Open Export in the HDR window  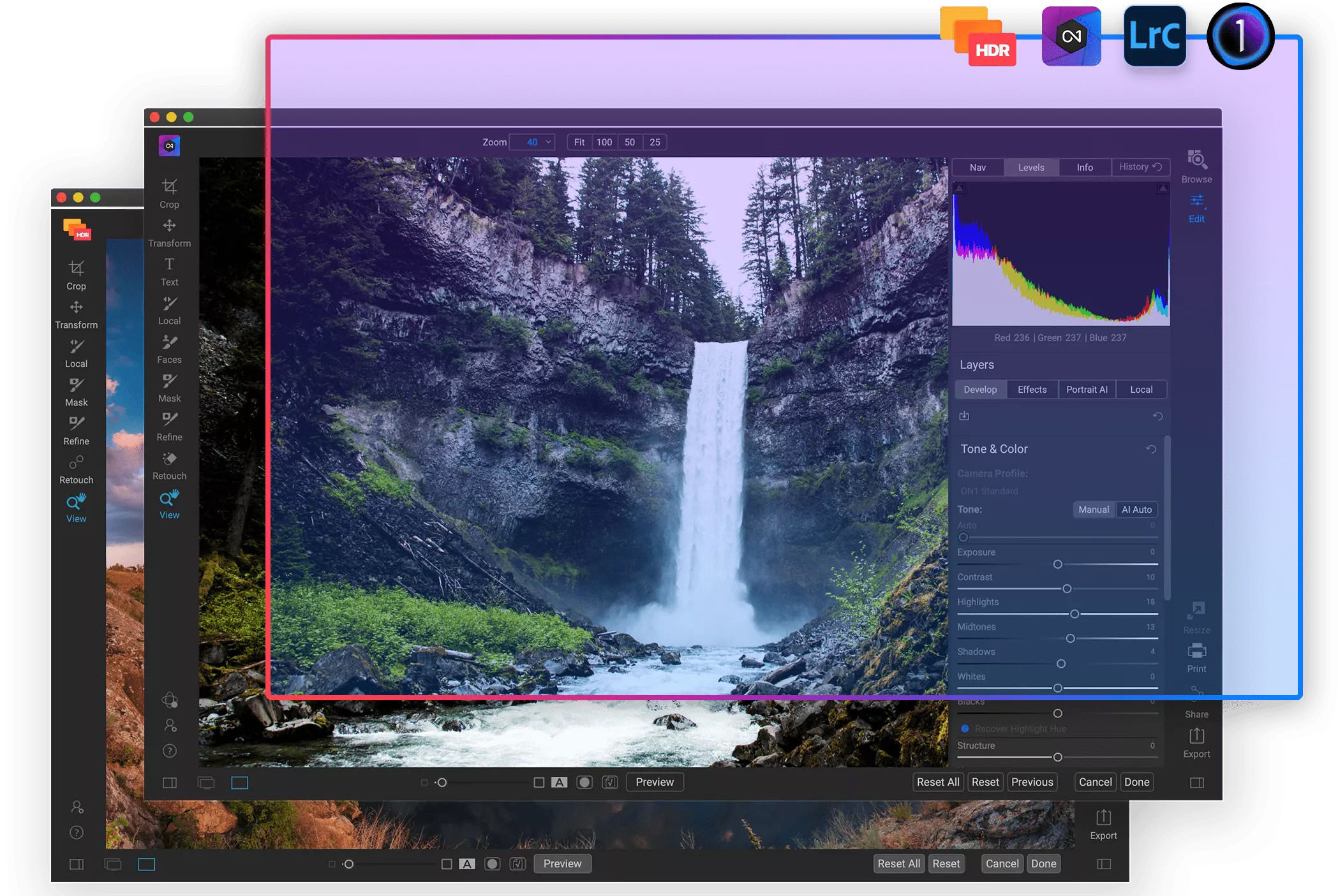pyautogui.click(x=1103, y=825)
